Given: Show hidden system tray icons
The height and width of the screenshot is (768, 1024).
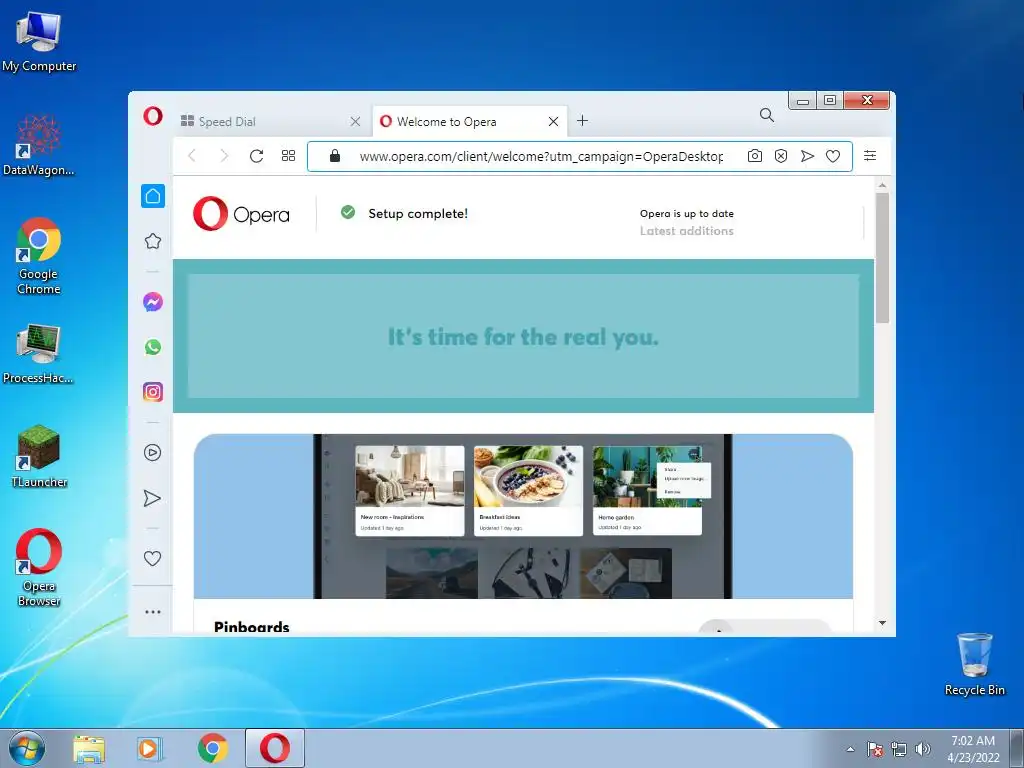Looking at the screenshot, I should 850,749.
